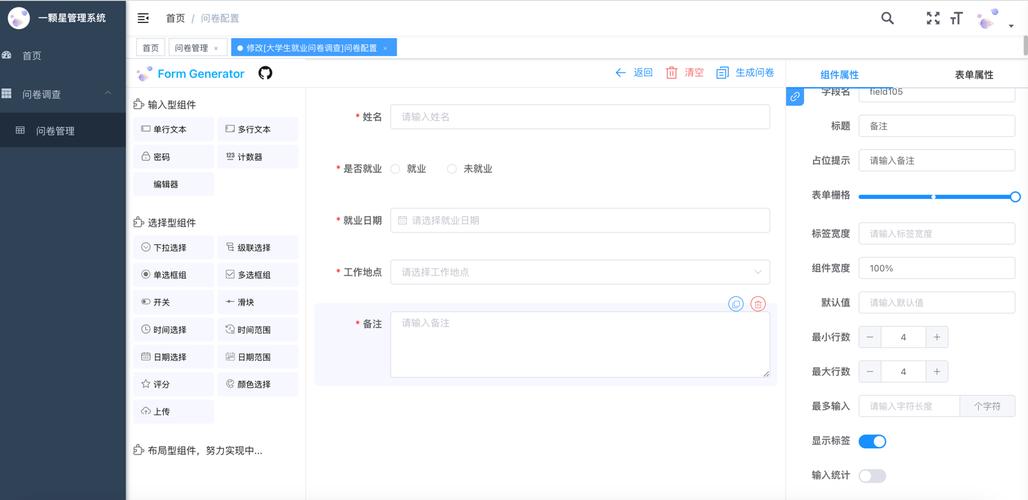The height and width of the screenshot is (500, 1028).
Task: Add a 单行文本 component
Action: (174, 130)
